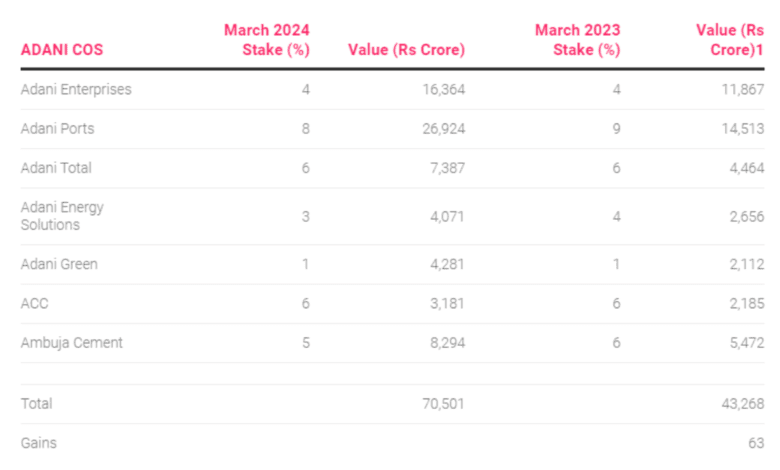The image size is (780, 470).
Task: Select the Adani Enterprises row label
Action: pyautogui.click(x=76, y=90)
